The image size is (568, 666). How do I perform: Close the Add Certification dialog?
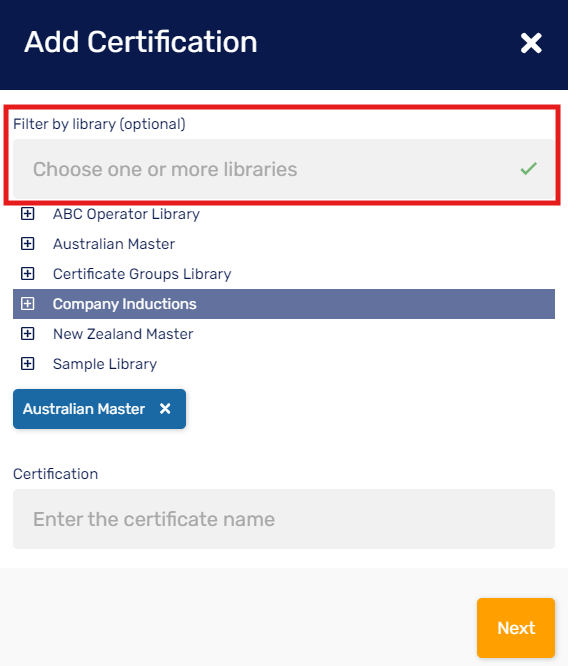click(x=531, y=43)
